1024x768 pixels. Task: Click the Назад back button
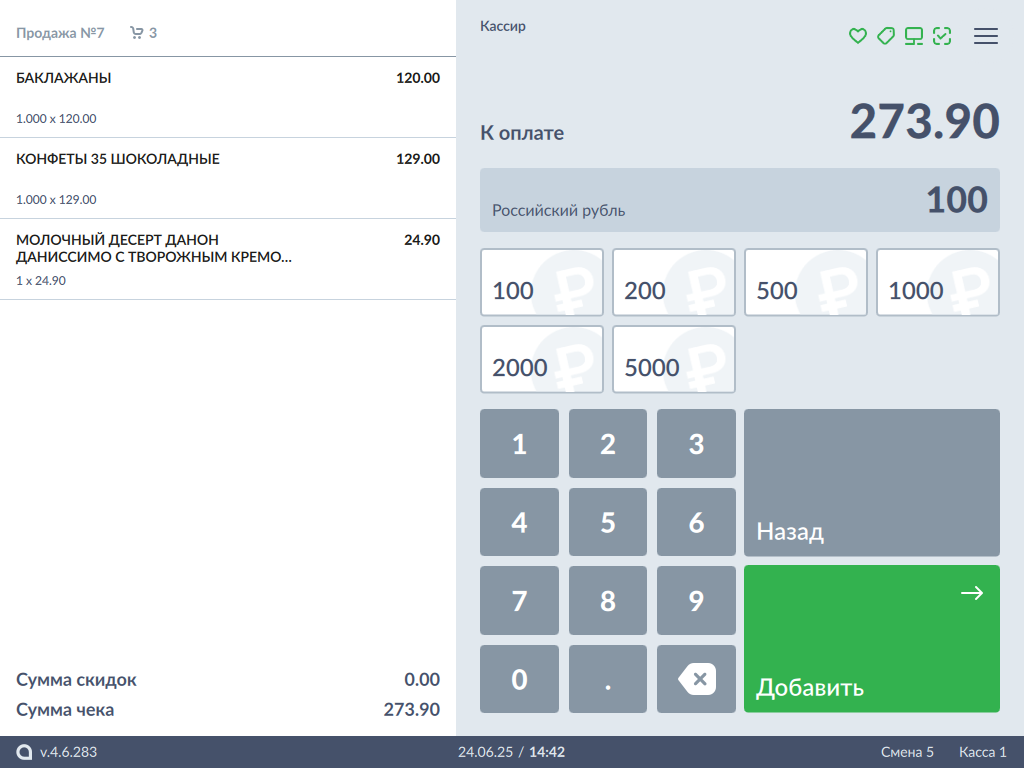click(x=871, y=483)
